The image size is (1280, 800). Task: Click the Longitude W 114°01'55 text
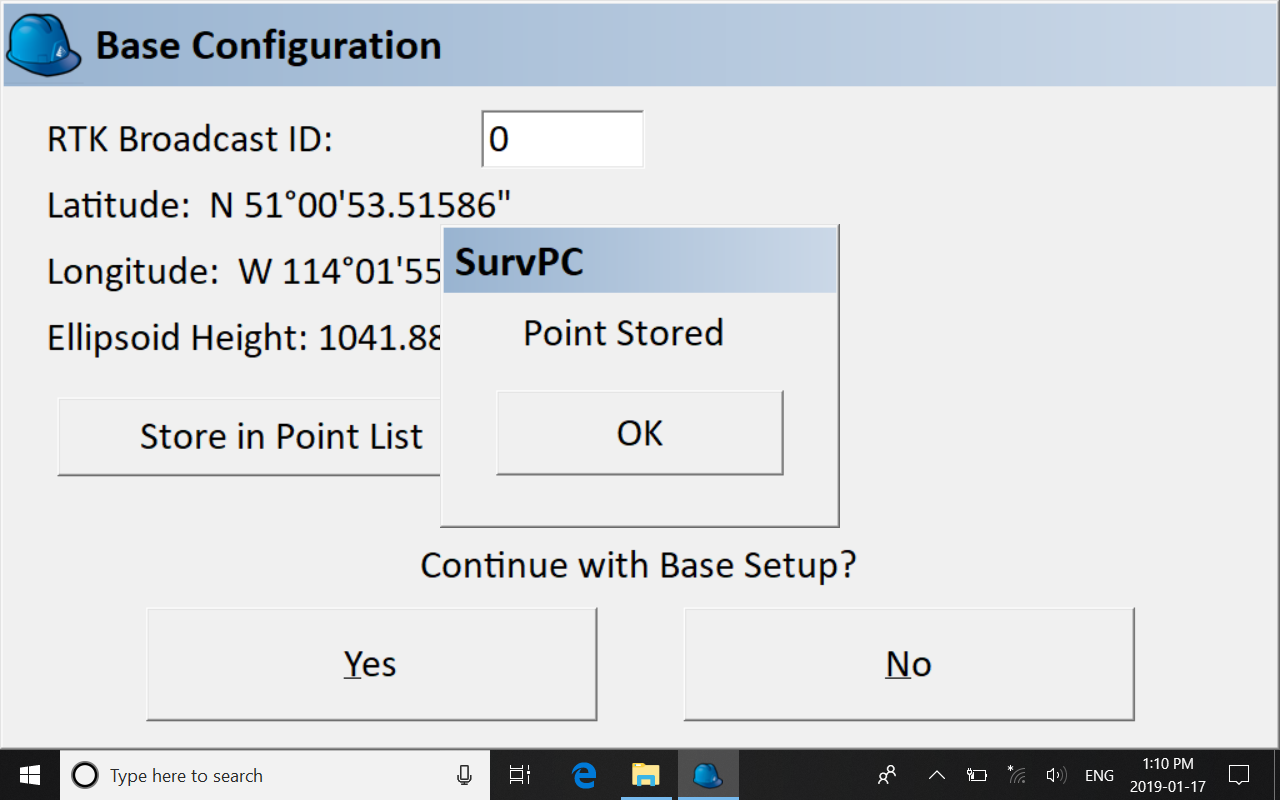pyautogui.click(x=244, y=271)
